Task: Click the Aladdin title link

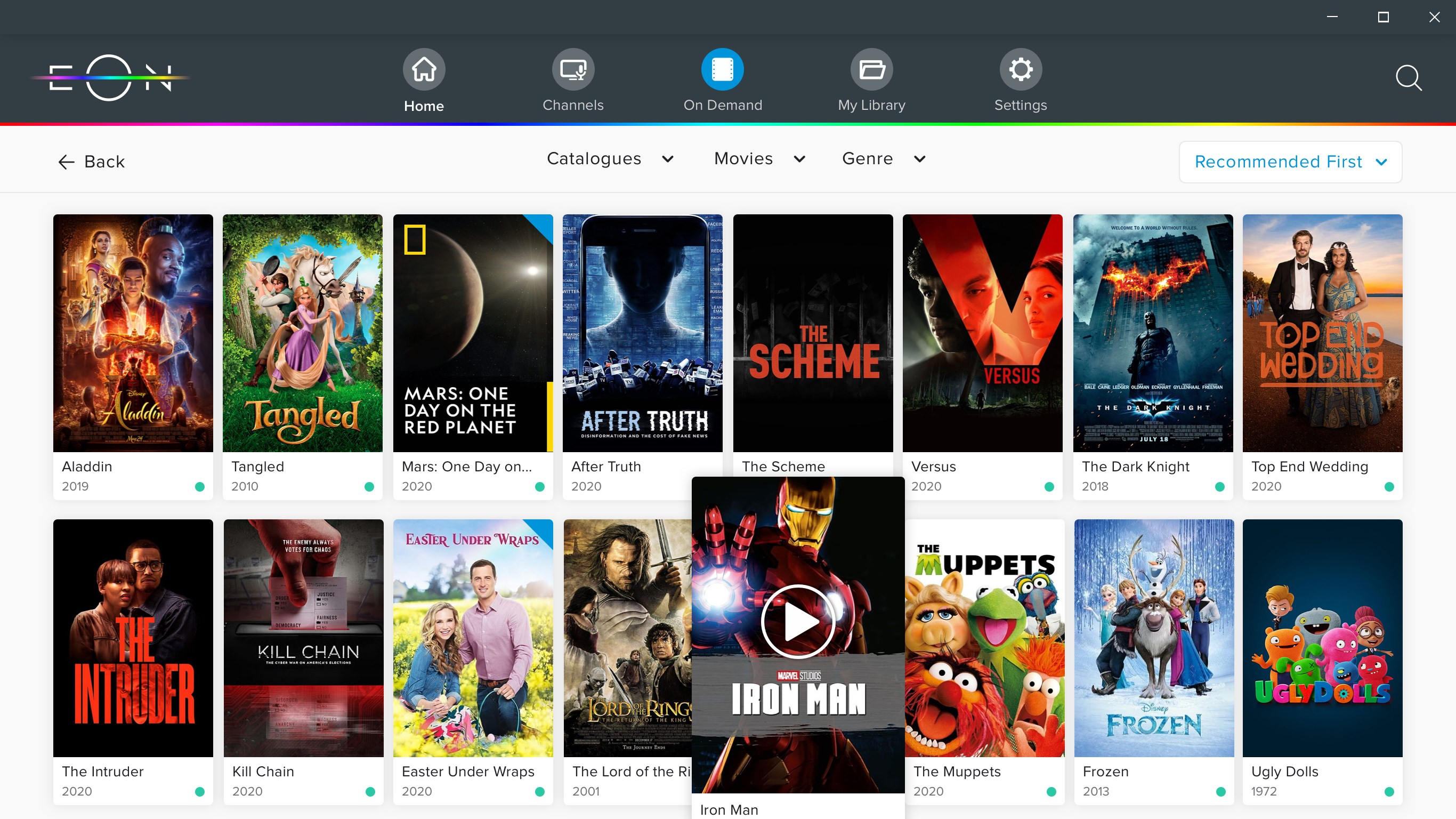Action: [x=87, y=467]
